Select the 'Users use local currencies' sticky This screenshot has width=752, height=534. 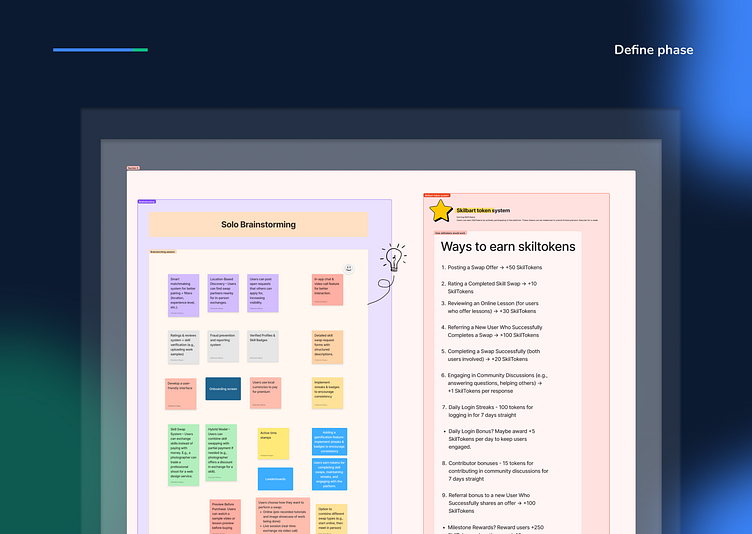[x=265, y=393]
